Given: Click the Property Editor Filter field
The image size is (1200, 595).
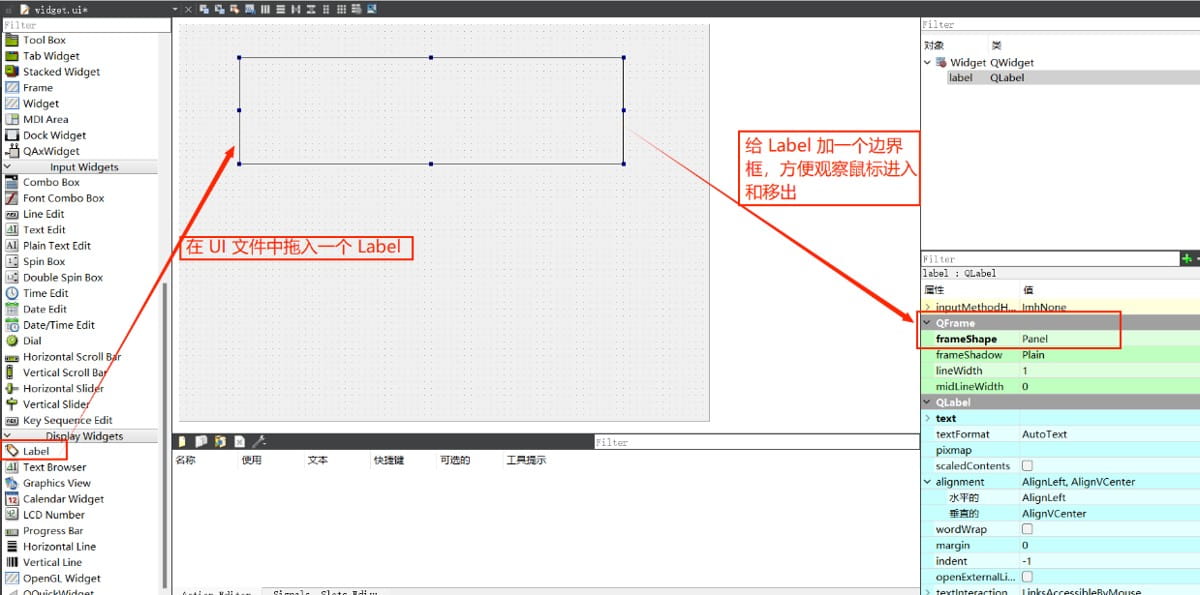Looking at the screenshot, I should [1050, 259].
